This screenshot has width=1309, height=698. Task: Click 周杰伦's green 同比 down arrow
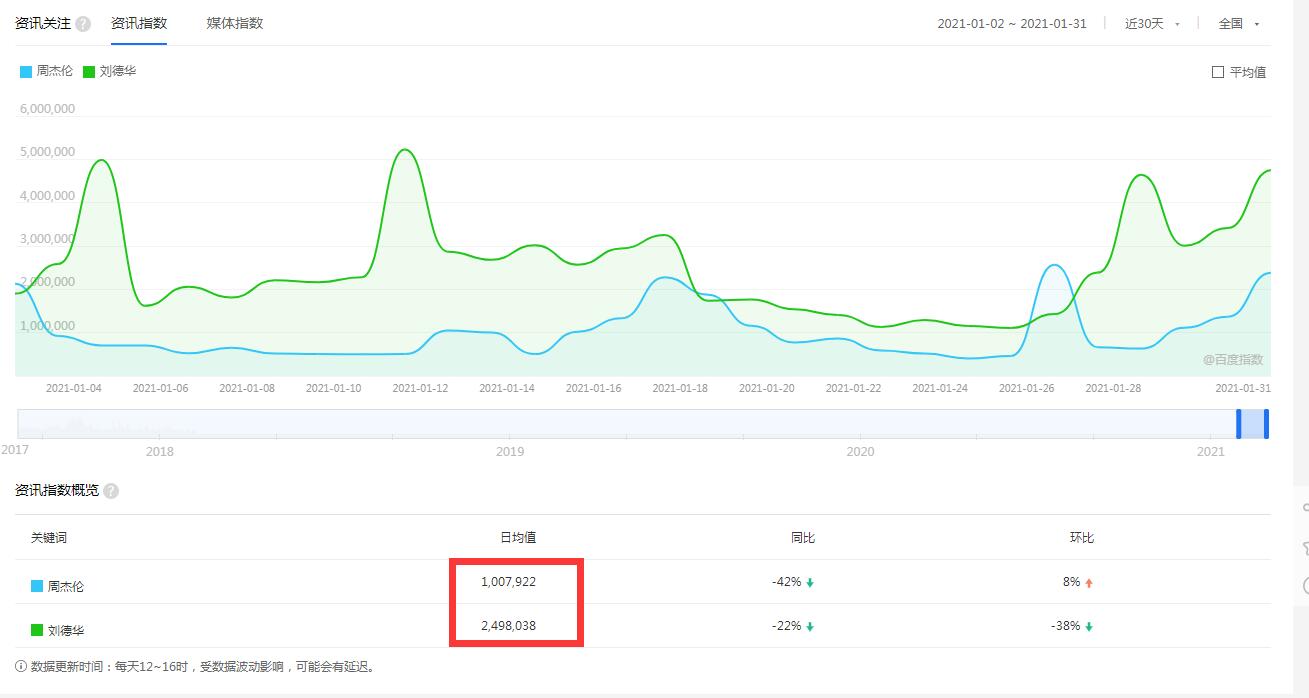[x=810, y=583]
